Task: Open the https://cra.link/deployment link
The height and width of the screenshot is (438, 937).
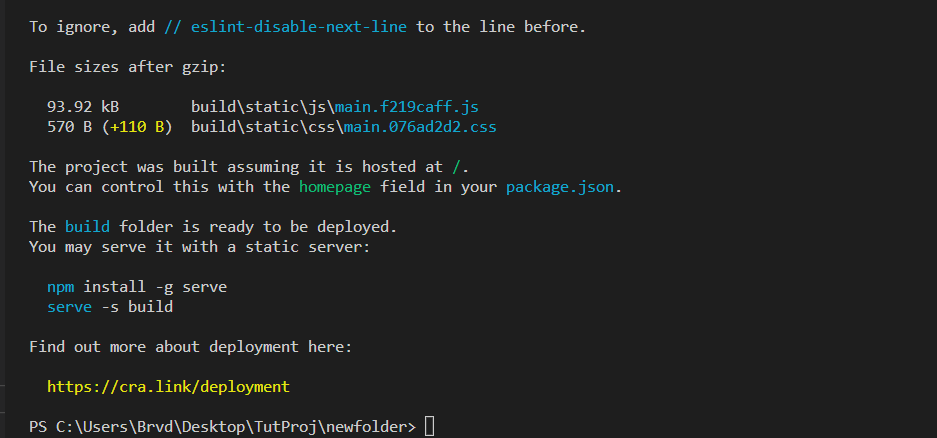Action: 168,387
